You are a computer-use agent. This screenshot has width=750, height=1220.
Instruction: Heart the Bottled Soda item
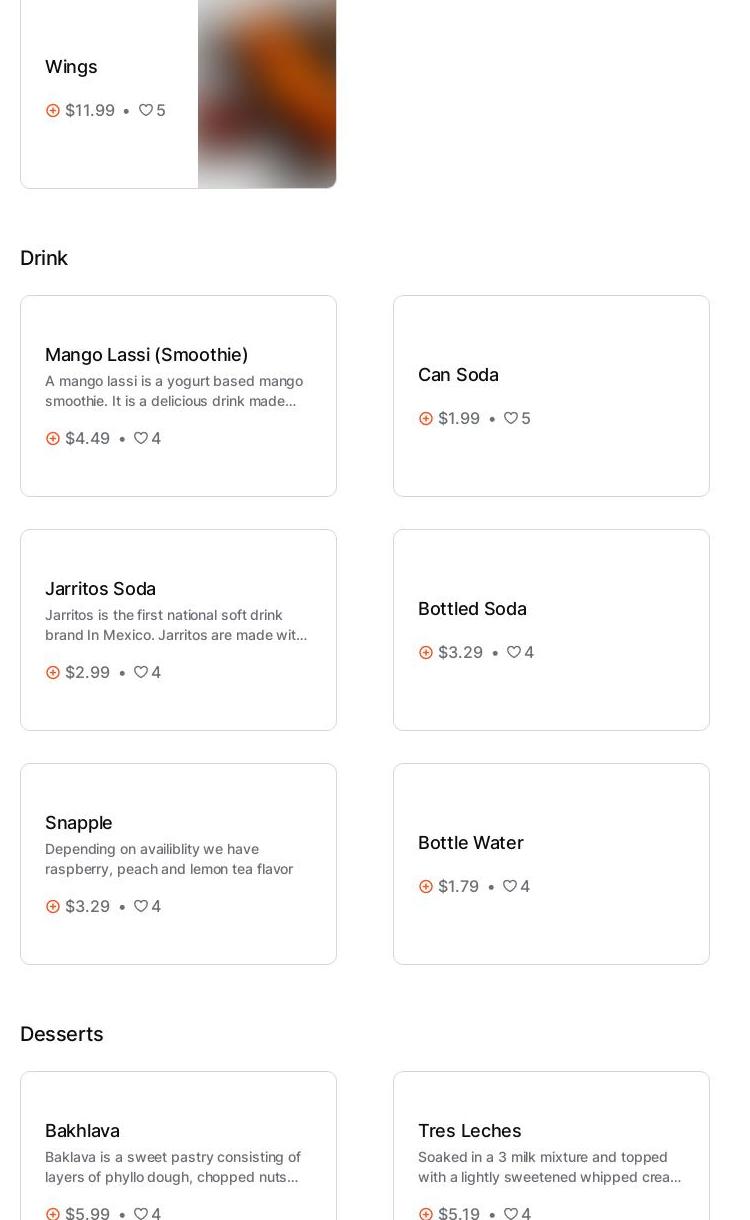(514, 652)
